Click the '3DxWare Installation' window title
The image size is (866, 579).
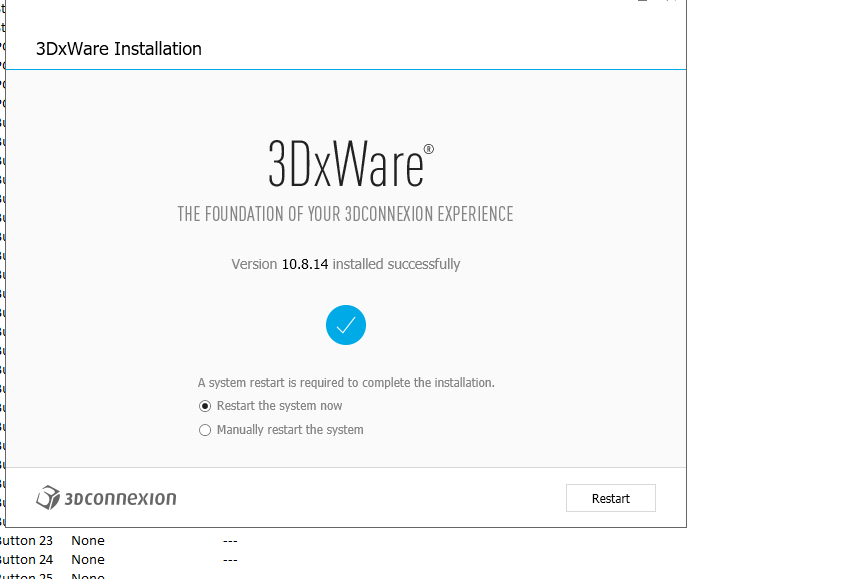tap(119, 49)
